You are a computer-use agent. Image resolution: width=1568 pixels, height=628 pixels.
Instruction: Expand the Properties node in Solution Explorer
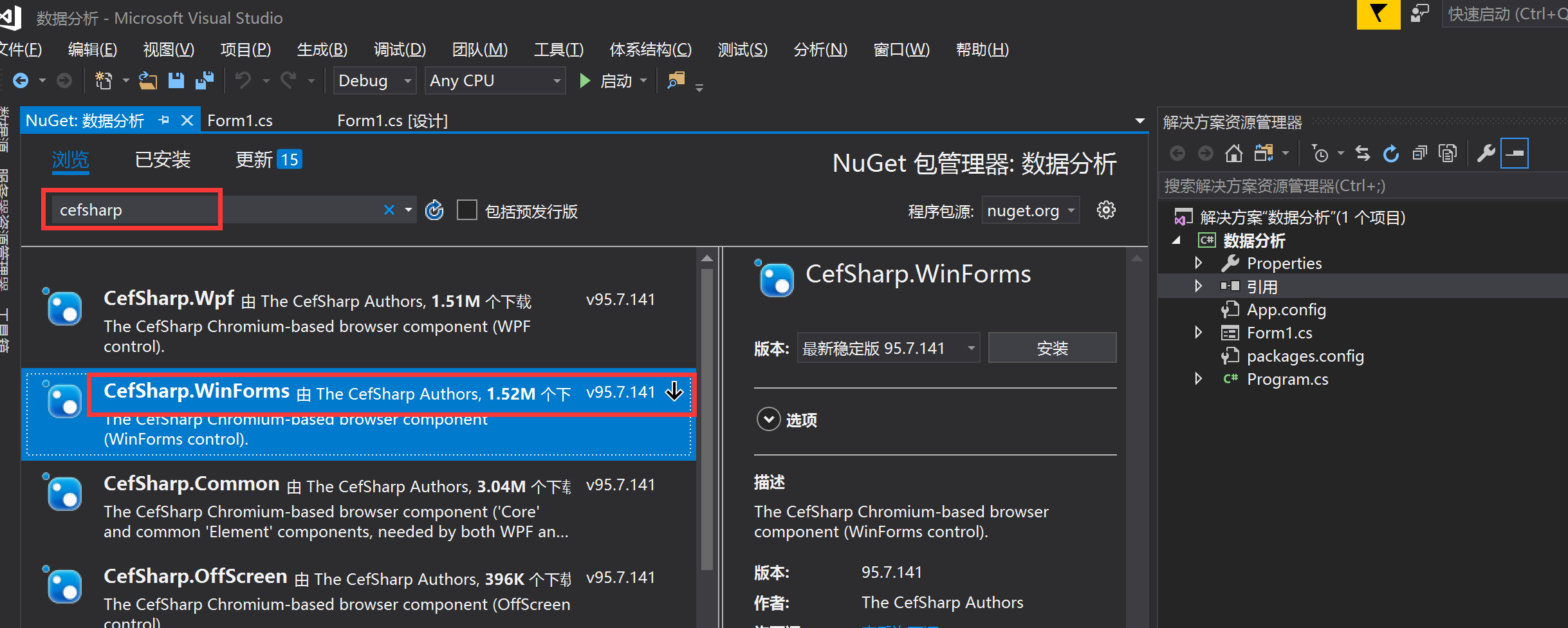1198,263
